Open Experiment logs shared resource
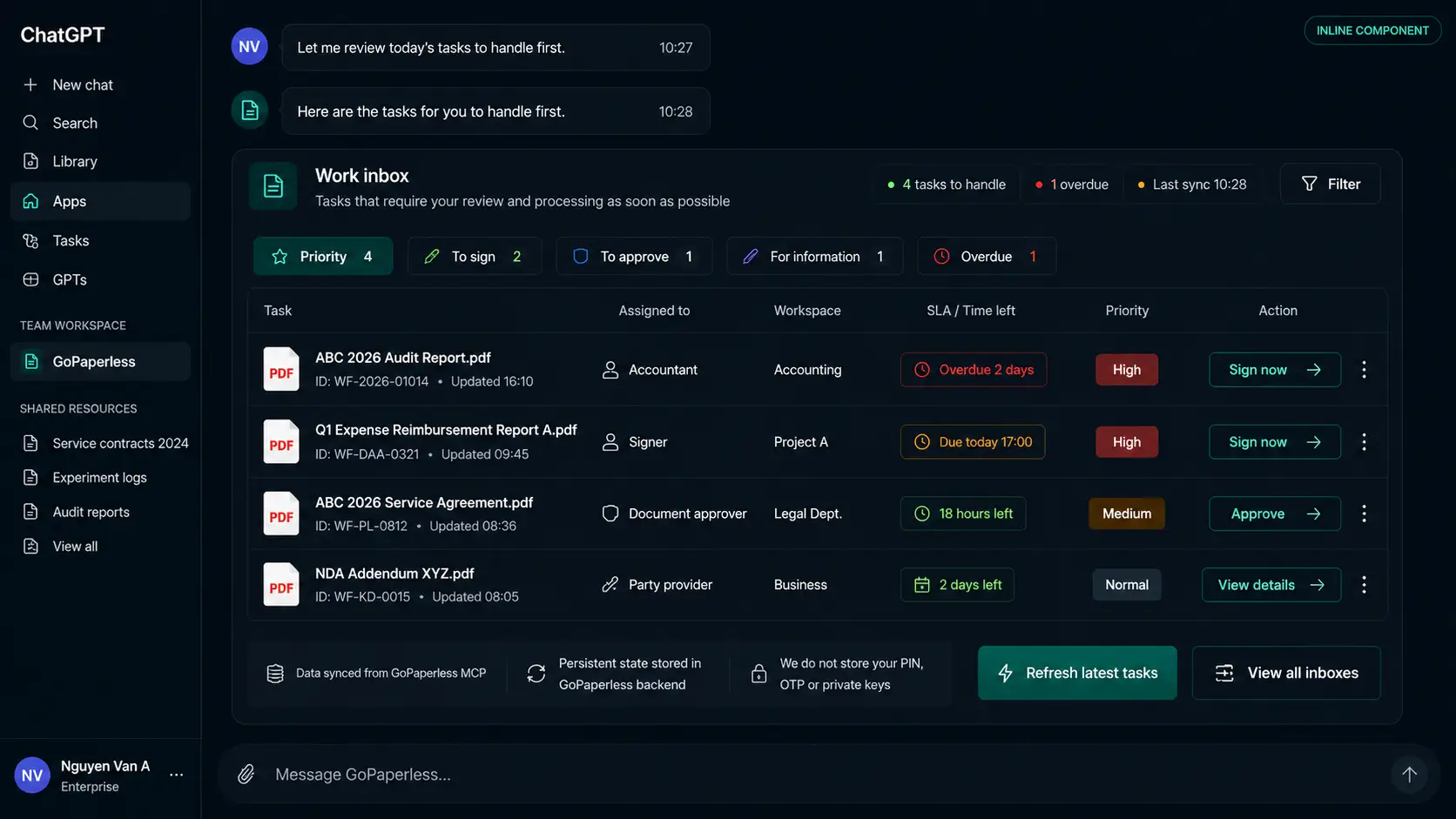 click(x=84, y=477)
